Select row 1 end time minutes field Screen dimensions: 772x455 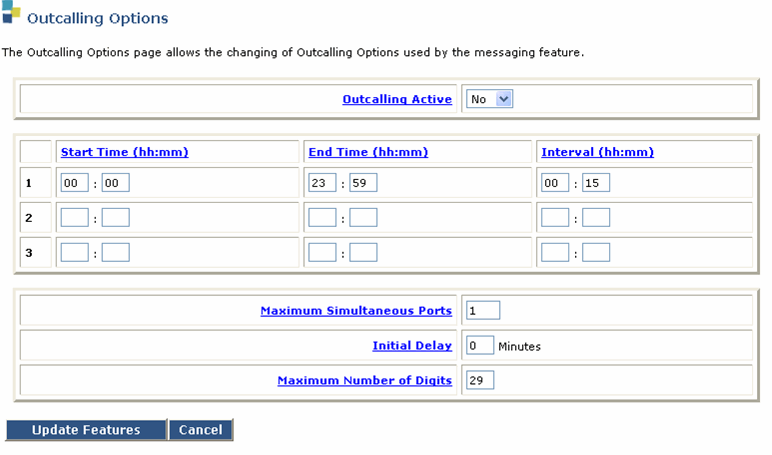363,183
